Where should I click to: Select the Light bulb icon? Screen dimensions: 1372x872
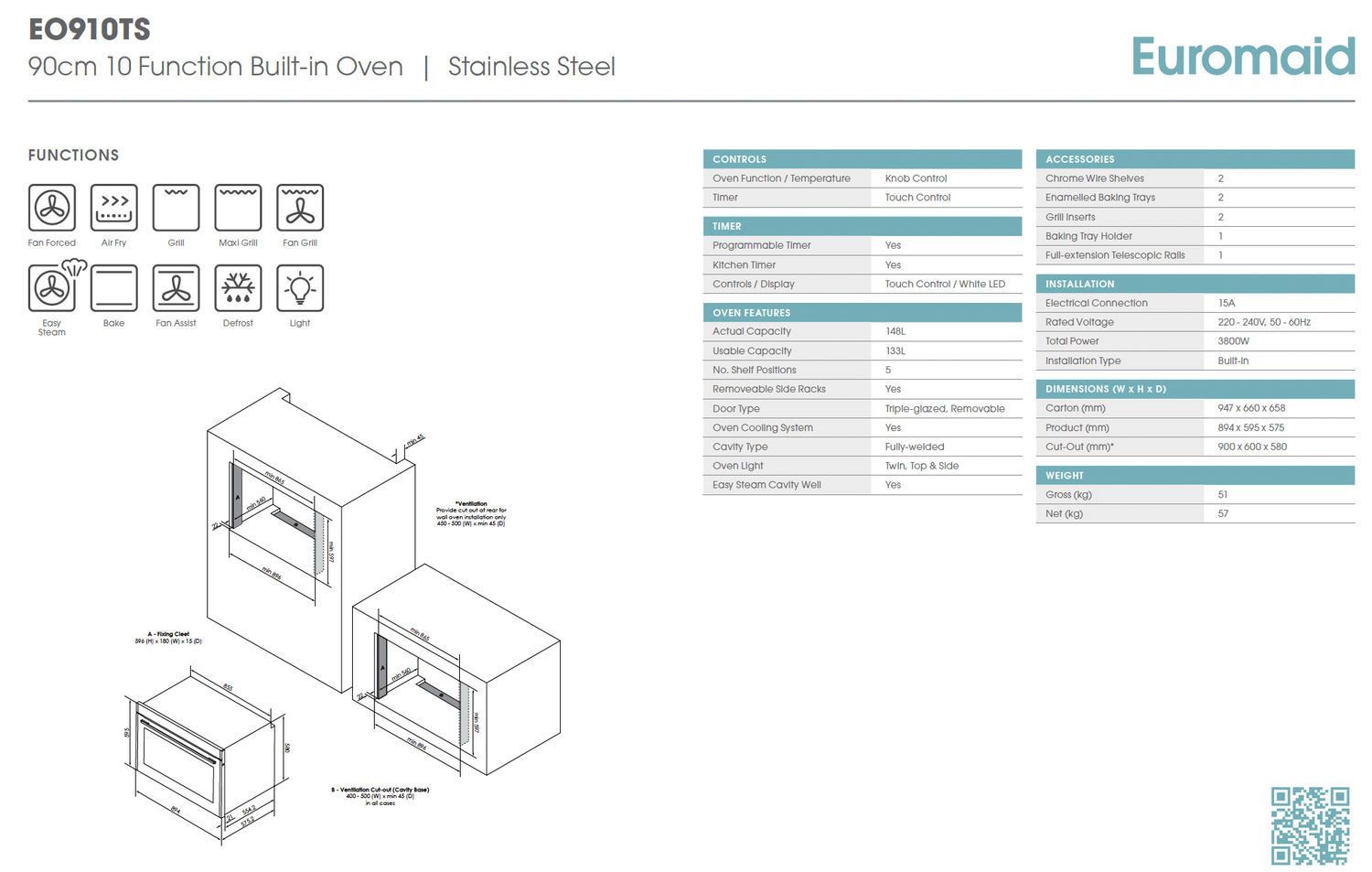300,288
